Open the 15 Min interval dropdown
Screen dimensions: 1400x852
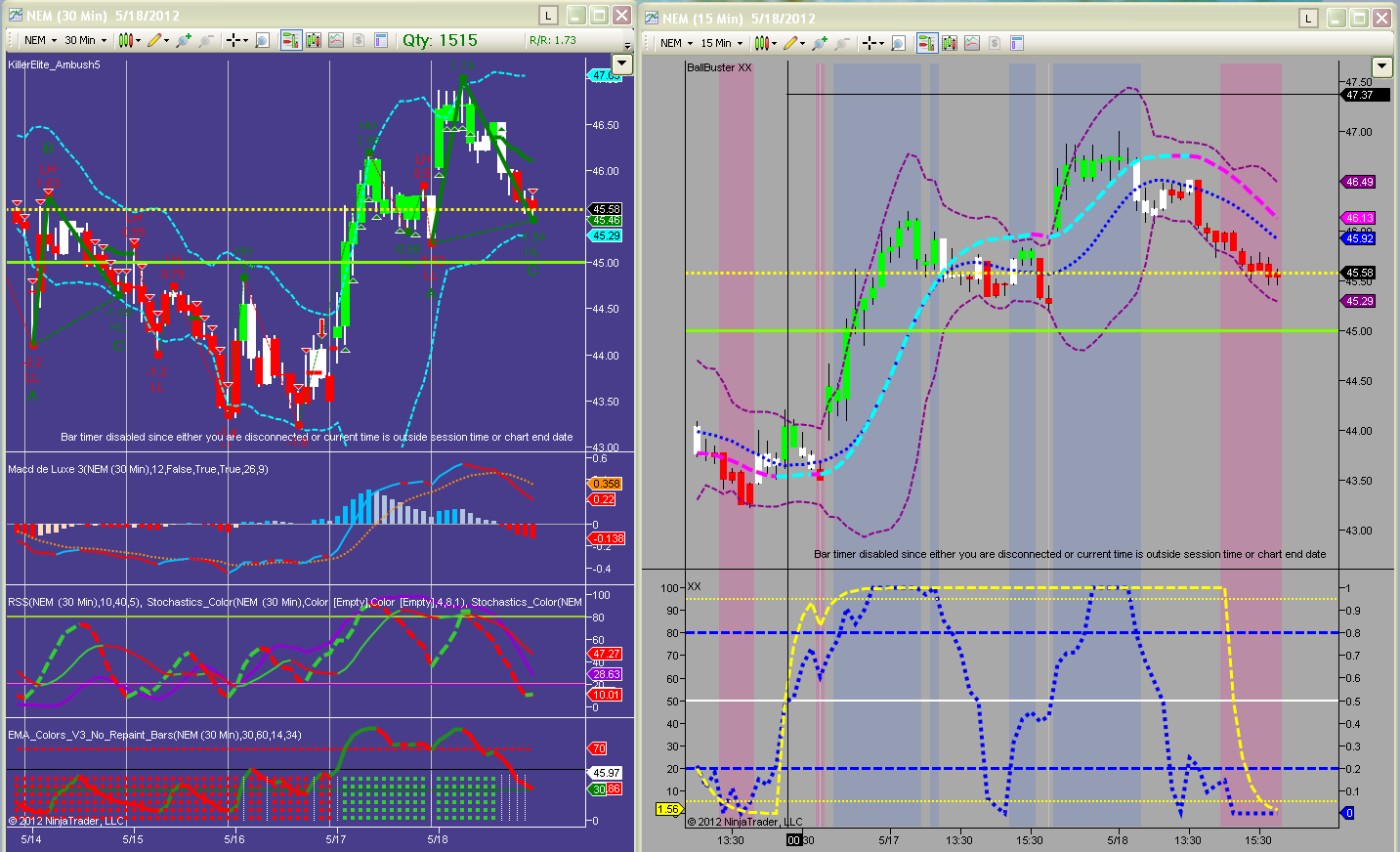pos(722,43)
